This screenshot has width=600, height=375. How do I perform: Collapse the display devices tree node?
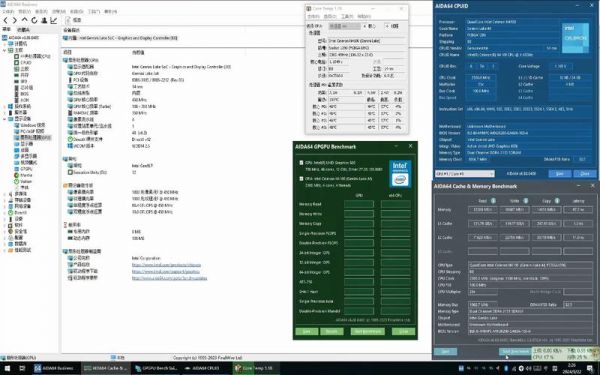click(5, 119)
